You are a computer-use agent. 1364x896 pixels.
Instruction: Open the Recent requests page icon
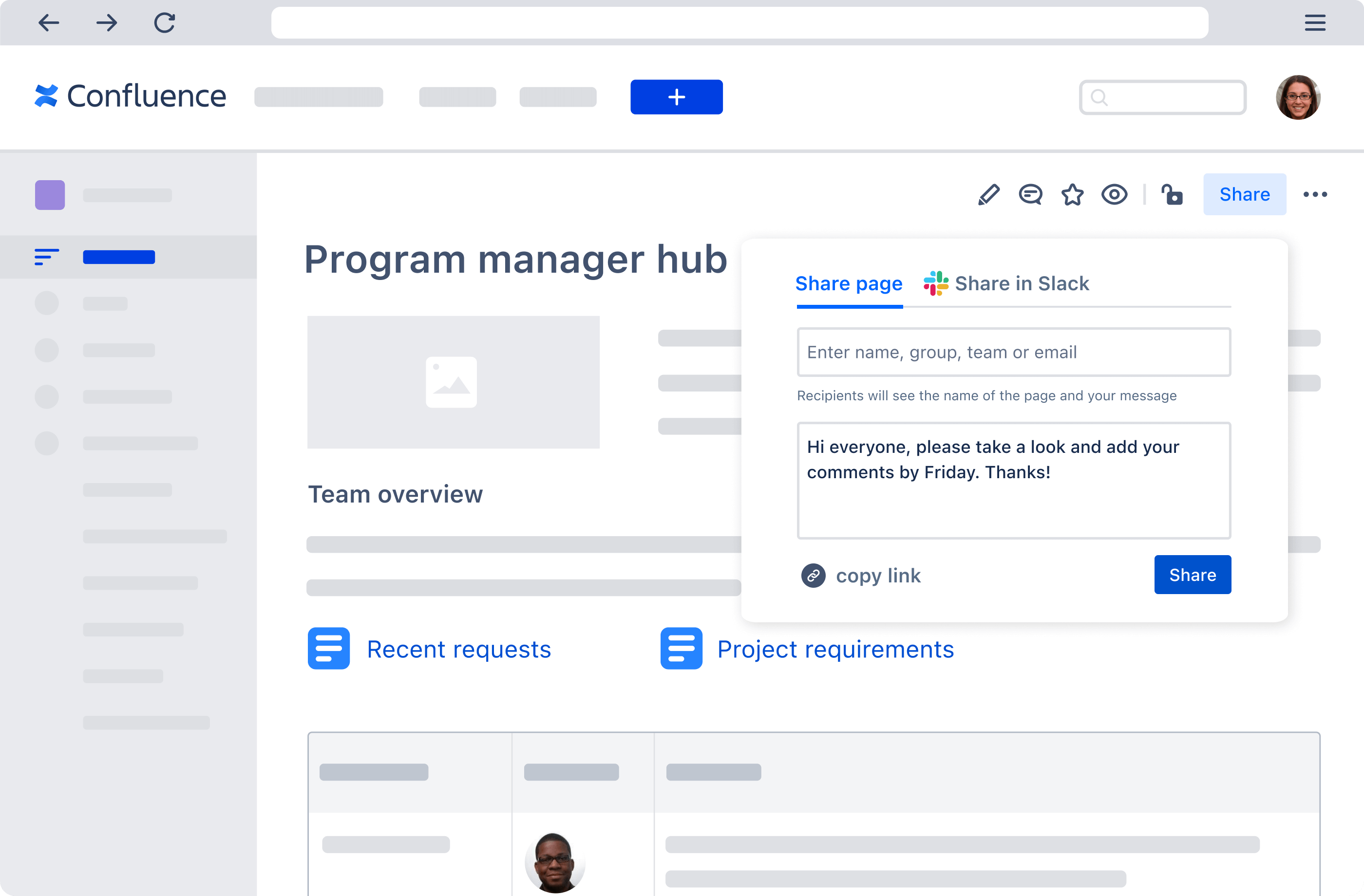(x=328, y=648)
